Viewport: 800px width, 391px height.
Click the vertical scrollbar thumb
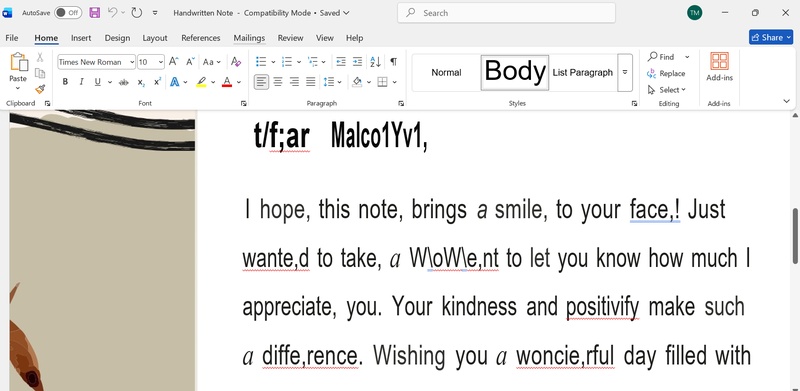click(x=795, y=236)
